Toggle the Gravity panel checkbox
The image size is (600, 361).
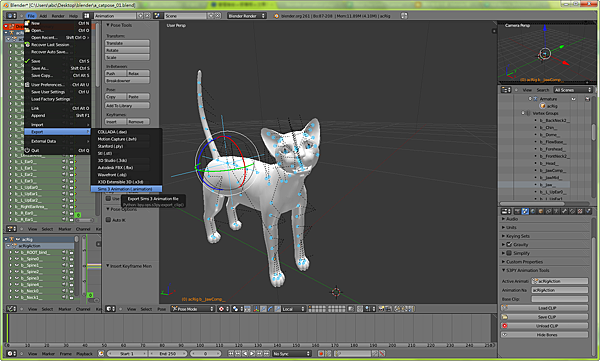point(509,244)
